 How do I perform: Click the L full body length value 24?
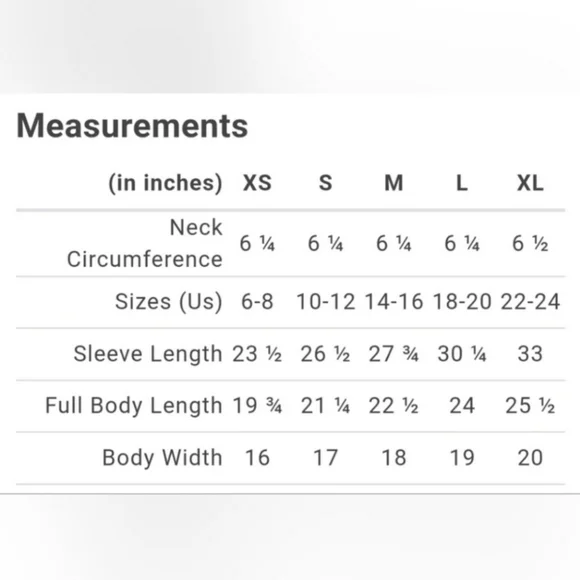pyautogui.click(x=462, y=405)
